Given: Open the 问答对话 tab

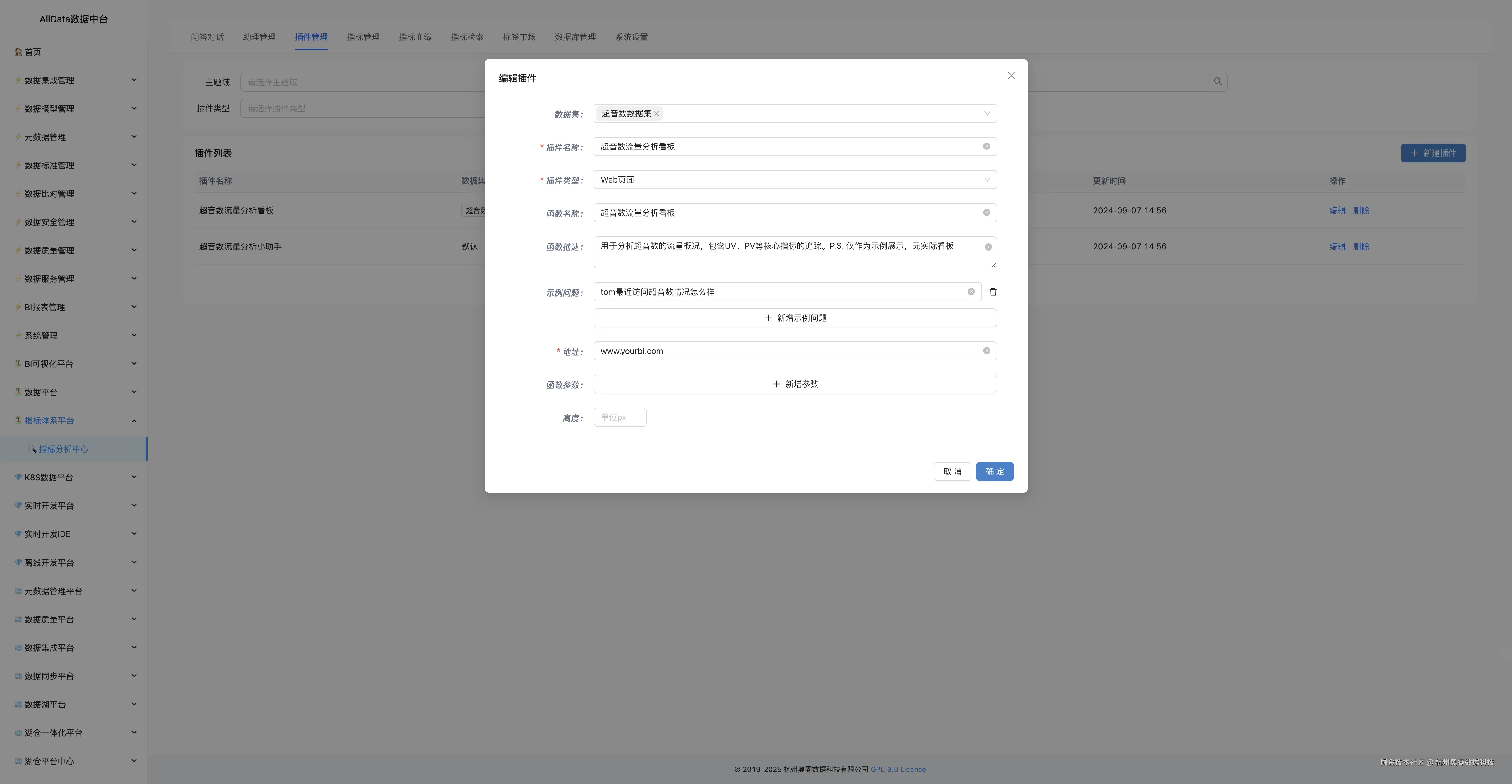Looking at the screenshot, I should coord(207,37).
